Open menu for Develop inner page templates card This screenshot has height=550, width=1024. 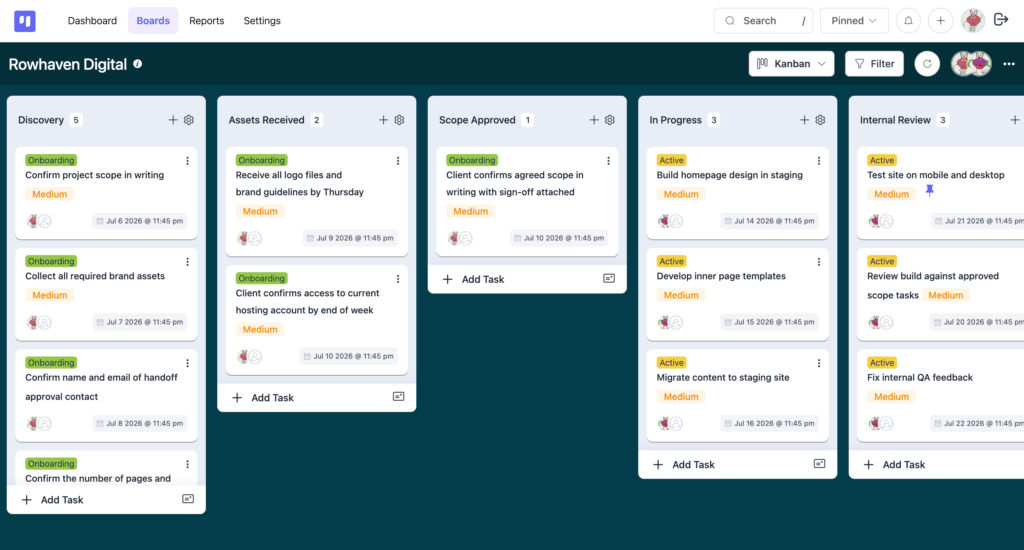coord(819,262)
